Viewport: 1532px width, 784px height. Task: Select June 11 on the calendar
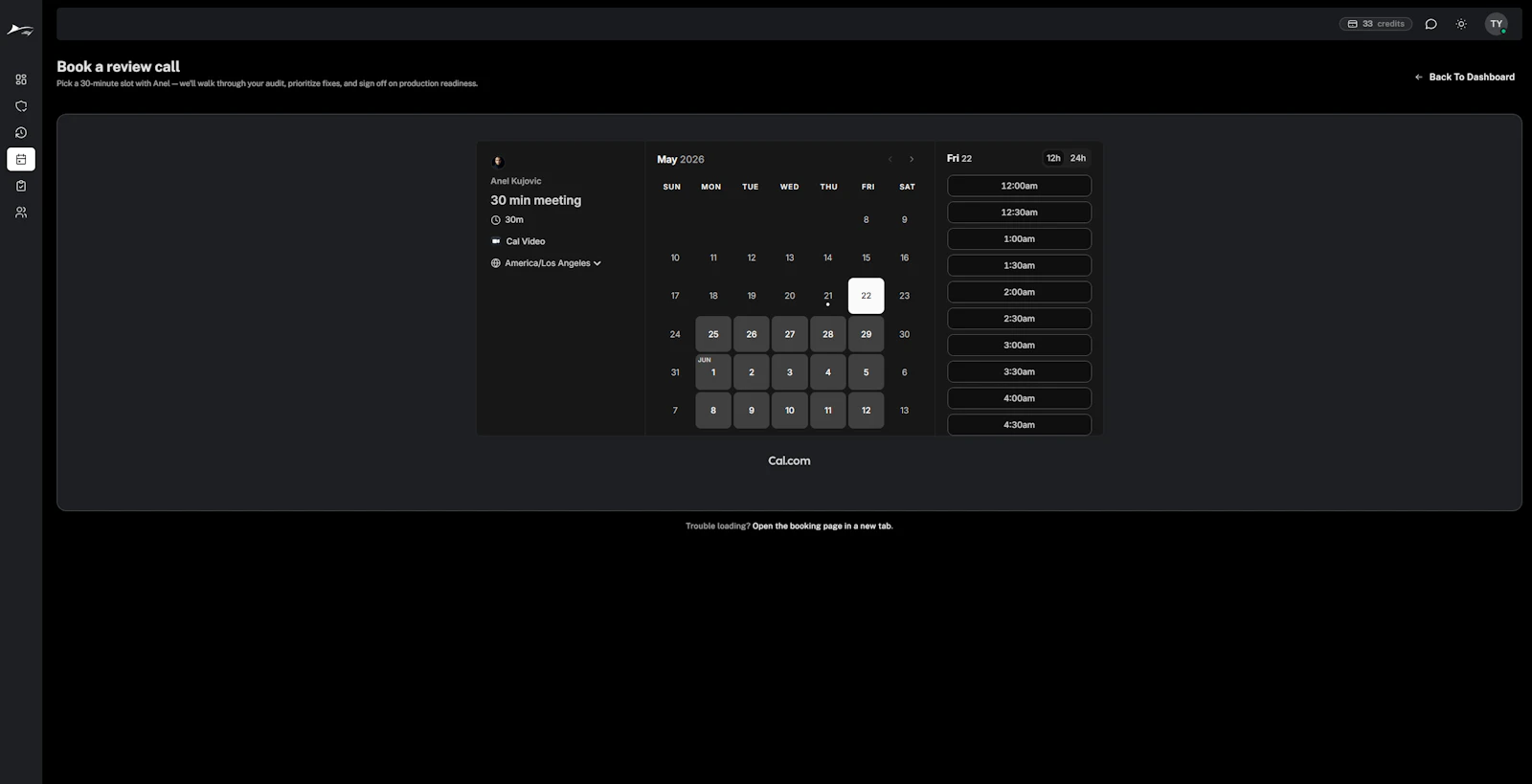coord(828,411)
